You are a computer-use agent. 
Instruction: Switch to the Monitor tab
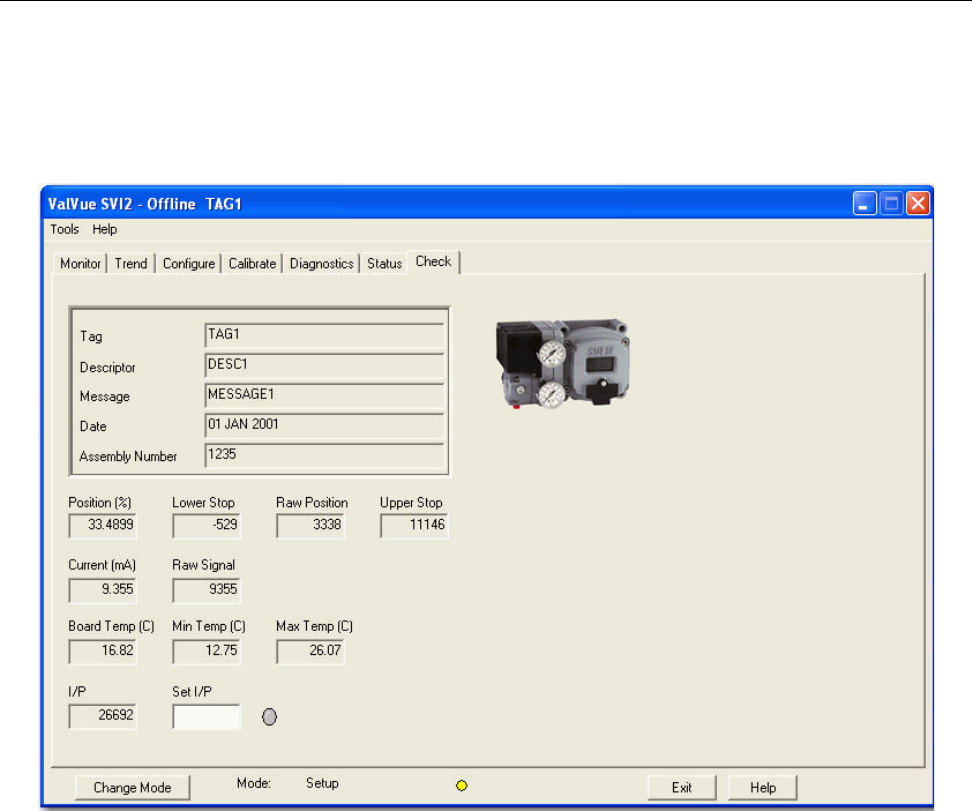(81, 264)
